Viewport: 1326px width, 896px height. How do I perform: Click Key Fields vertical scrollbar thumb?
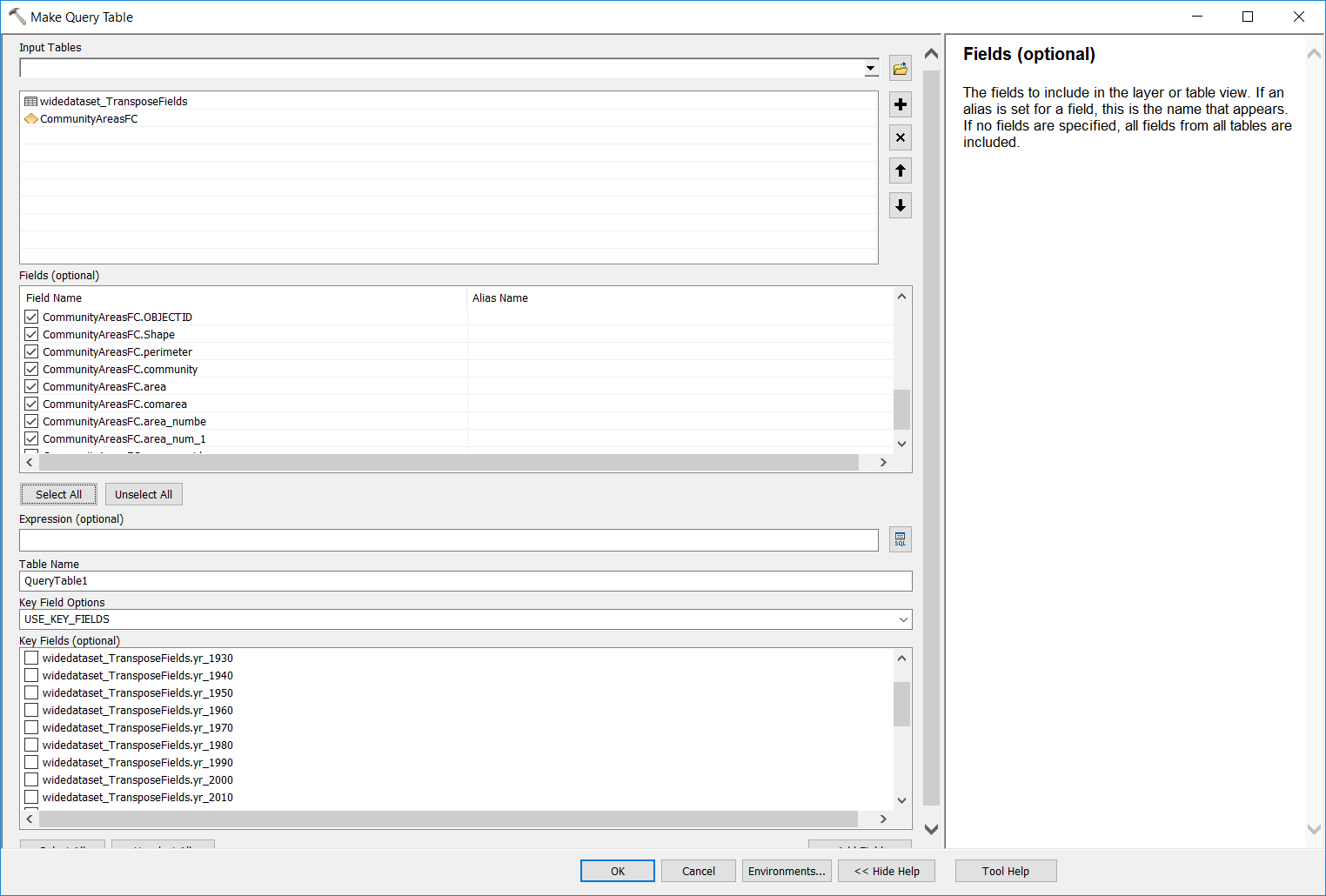pos(901,704)
